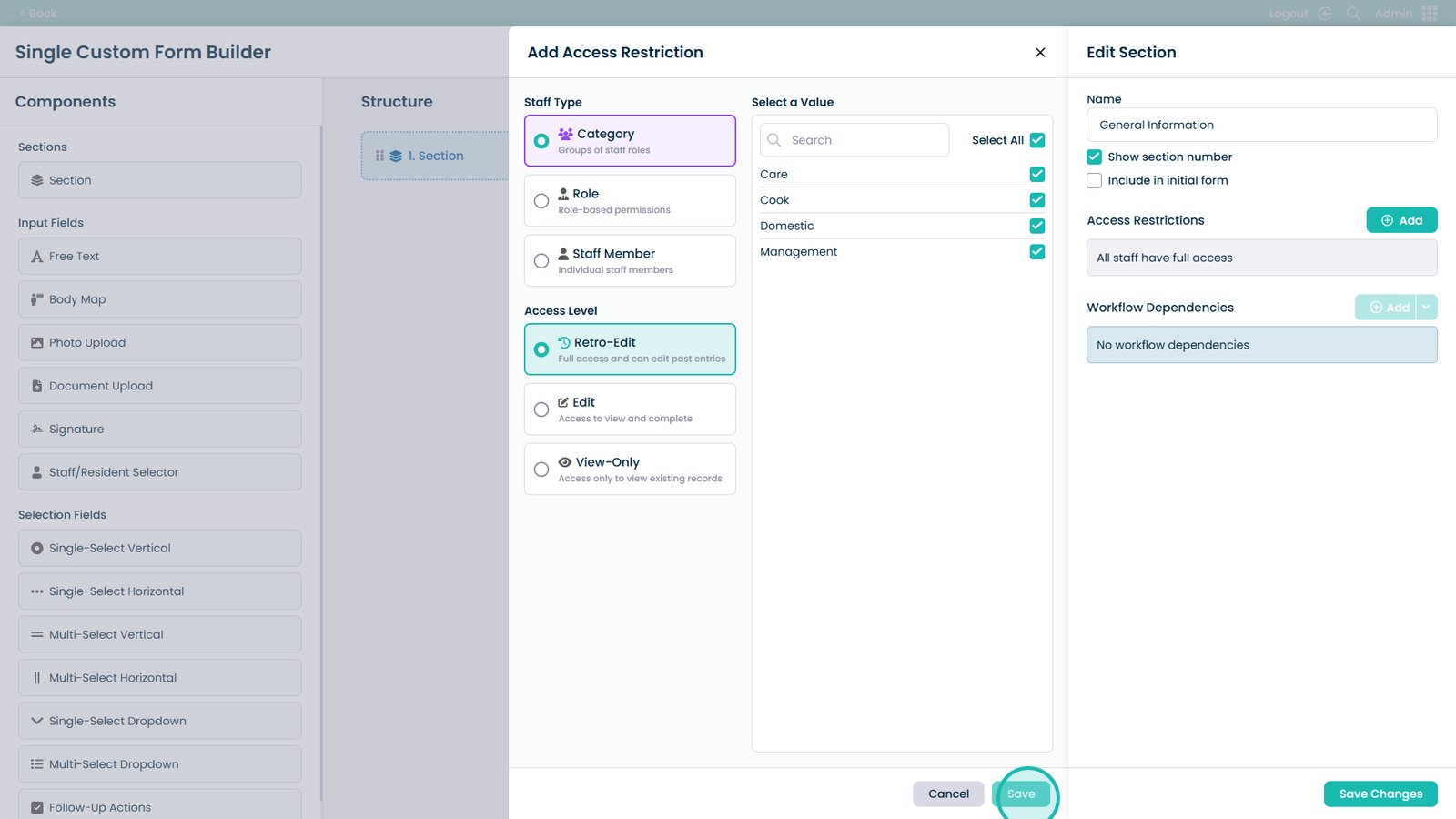Image resolution: width=1456 pixels, height=819 pixels.
Task: Uncheck the Cook category checkbox
Action: point(1036,200)
